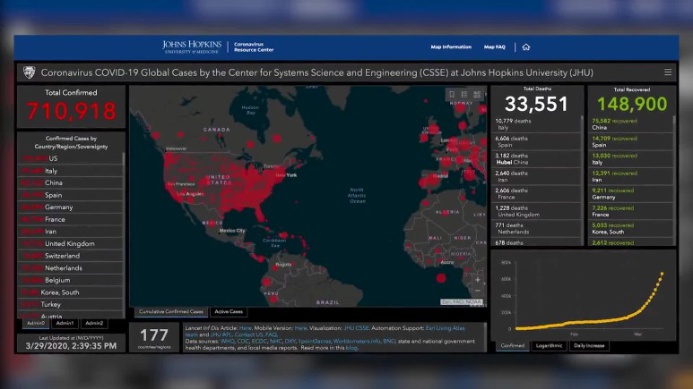Screen dimensions: 693x389
Task: Open the 1point3acres data source link
Action: point(314,341)
